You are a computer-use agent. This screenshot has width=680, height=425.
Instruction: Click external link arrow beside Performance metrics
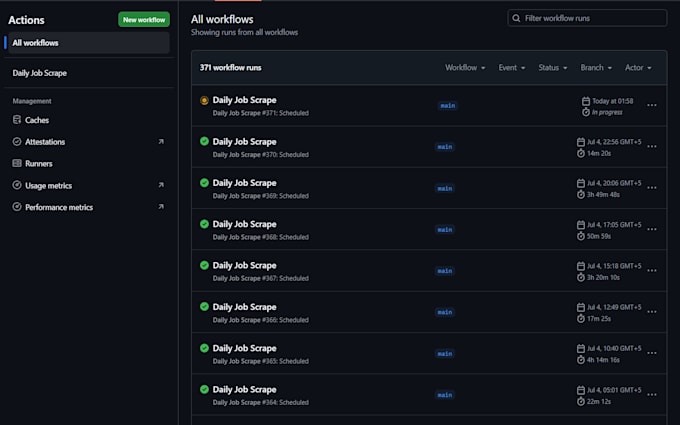(x=161, y=206)
